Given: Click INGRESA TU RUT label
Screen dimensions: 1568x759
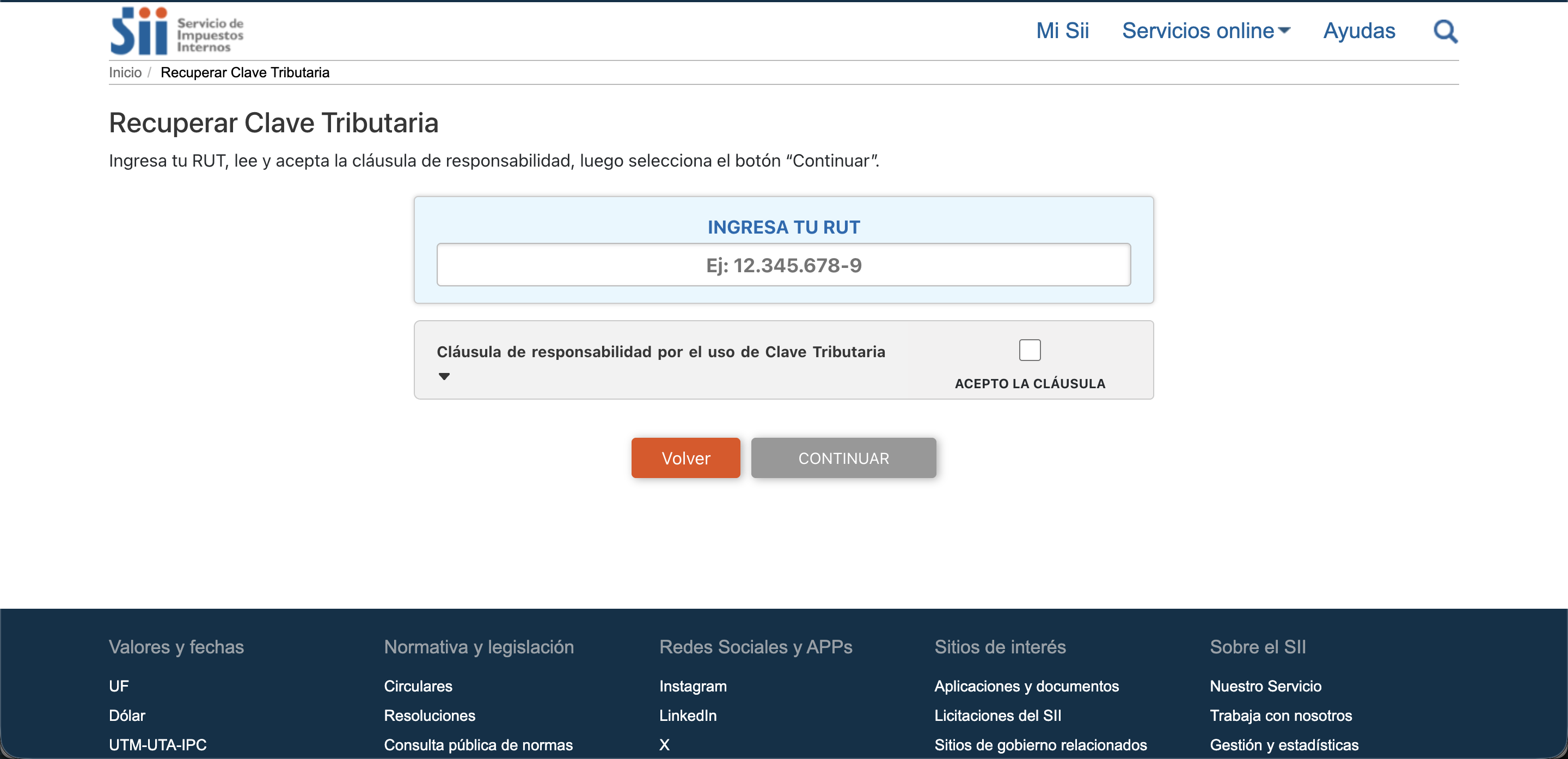Looking at the screenshot, I should pyautogui.click(x=783, y=227).
